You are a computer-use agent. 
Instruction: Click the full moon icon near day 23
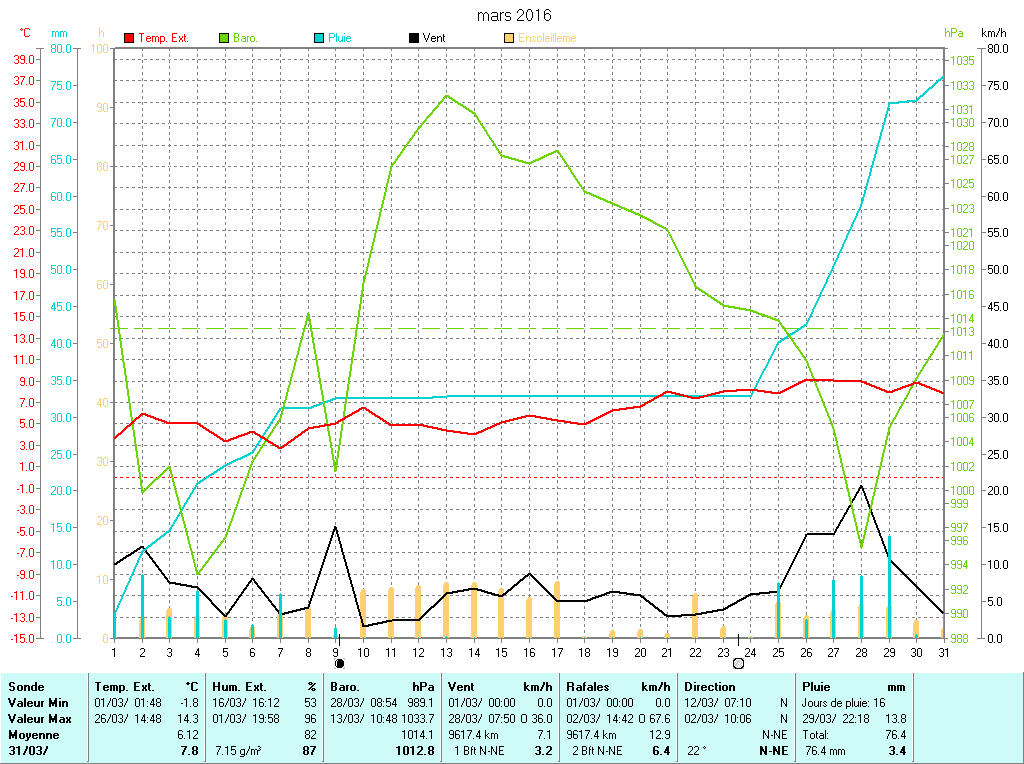738,663
